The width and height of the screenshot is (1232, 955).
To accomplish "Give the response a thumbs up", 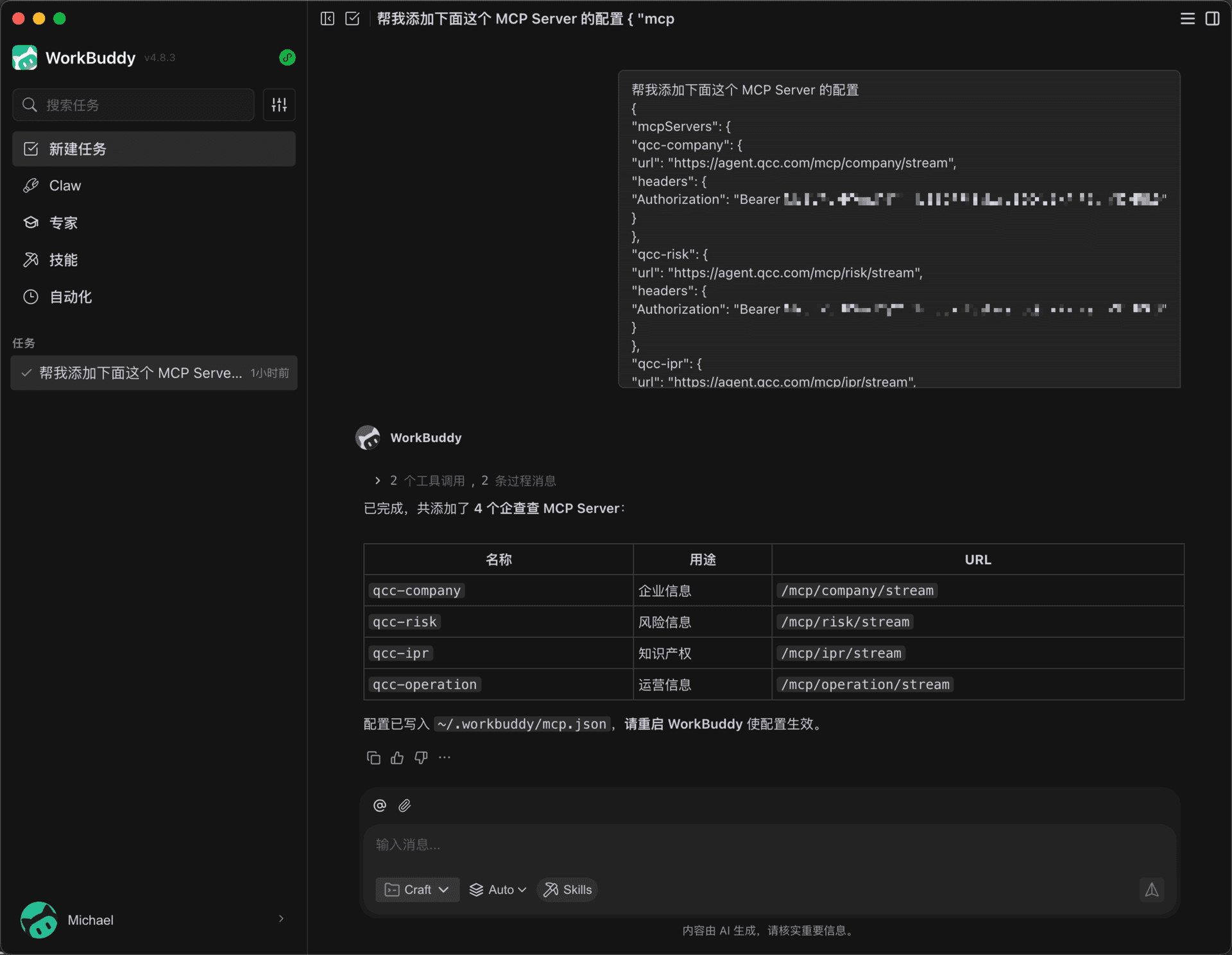I will (x=397, y=757).
